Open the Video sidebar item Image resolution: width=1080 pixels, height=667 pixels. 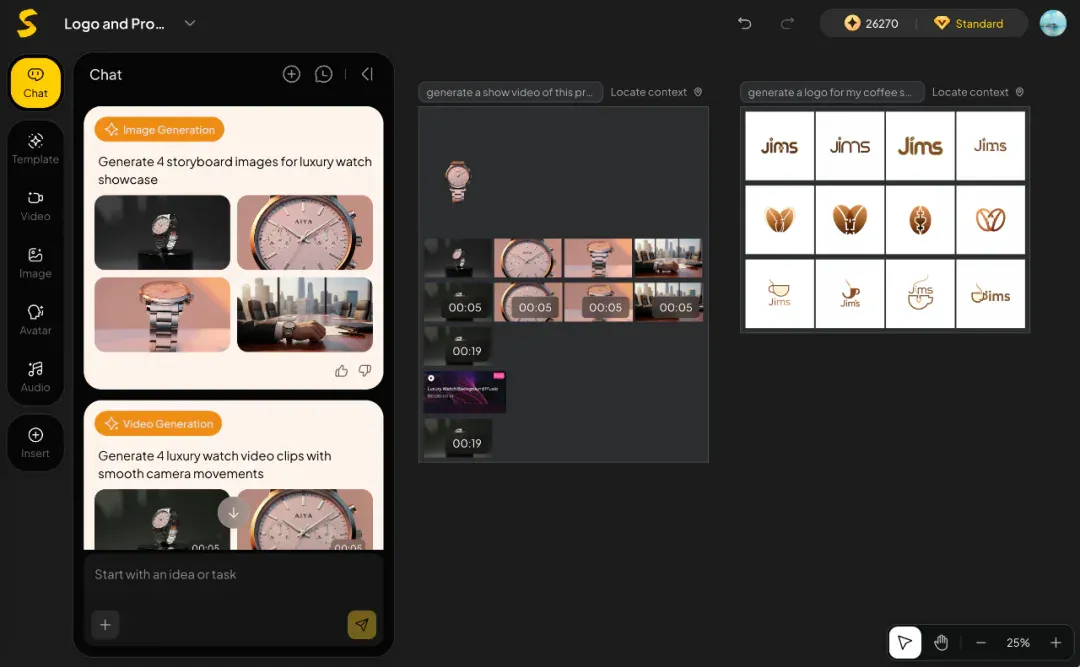[36, 206]
